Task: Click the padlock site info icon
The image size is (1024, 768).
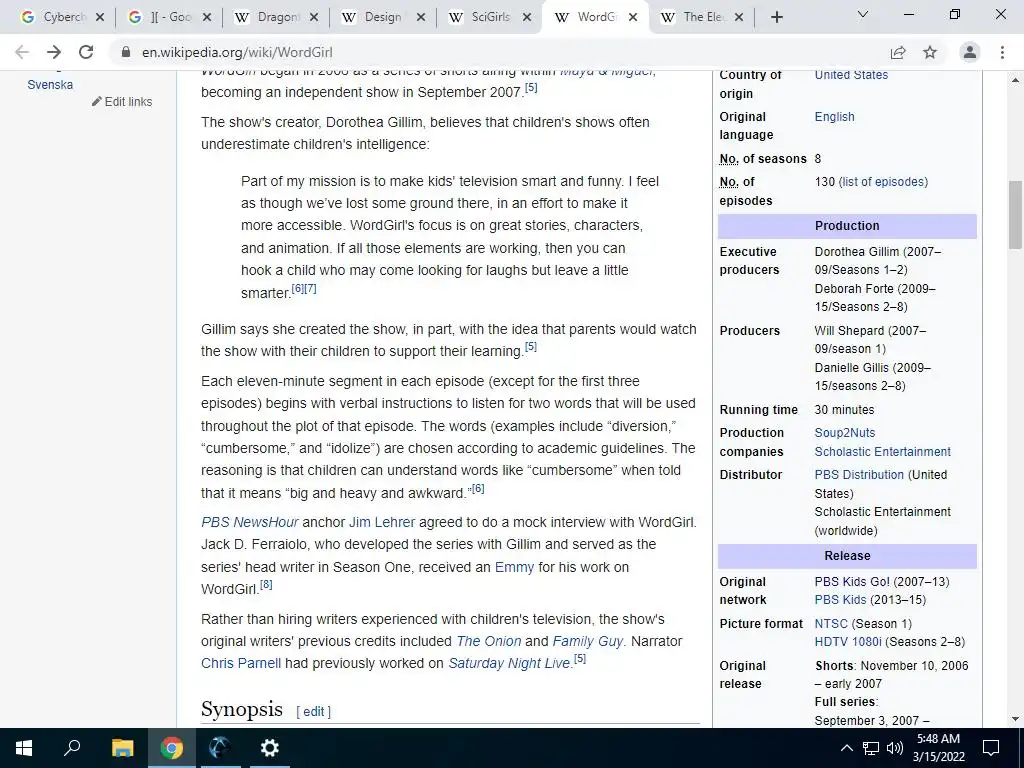Action: [x=126, y=52]
